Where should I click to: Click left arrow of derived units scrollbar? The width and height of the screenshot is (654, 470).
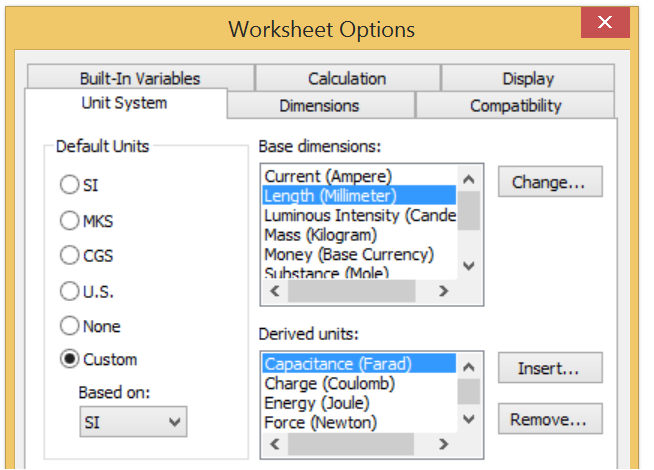(x=275, y=444)
